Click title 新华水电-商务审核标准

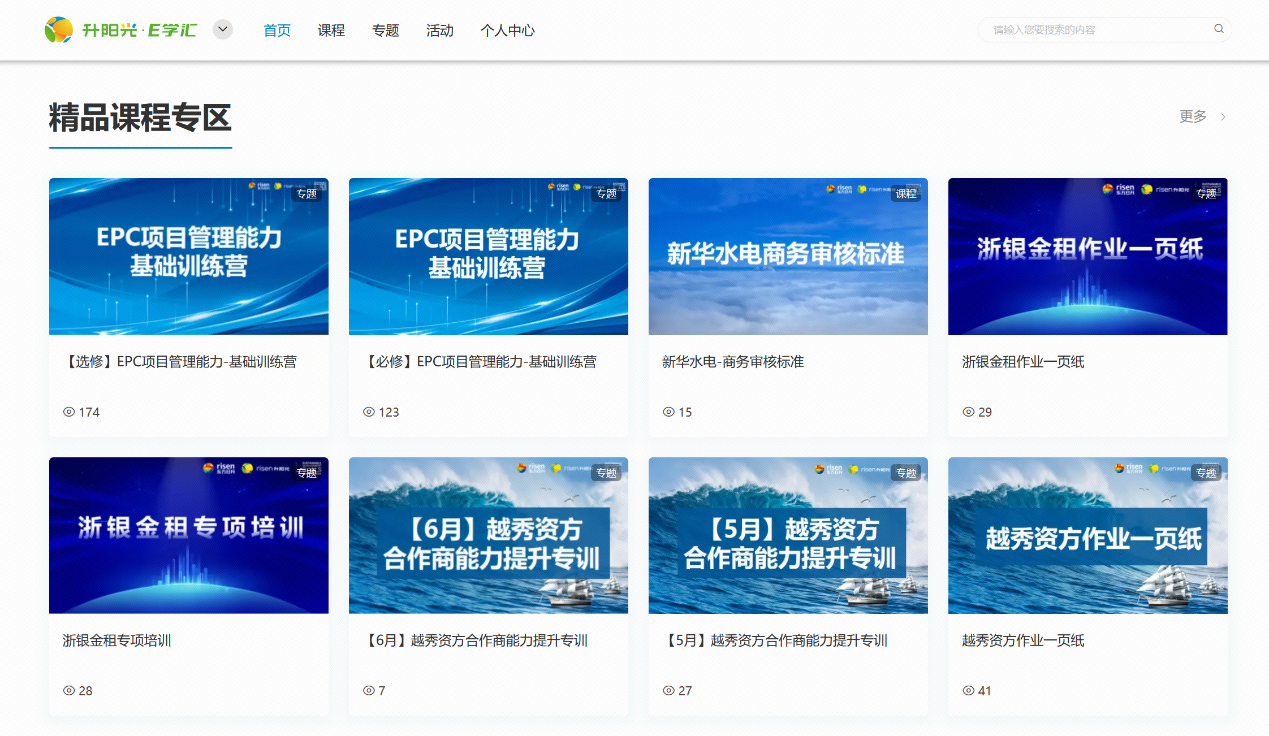pyautogui.click(x=733, y=362)
